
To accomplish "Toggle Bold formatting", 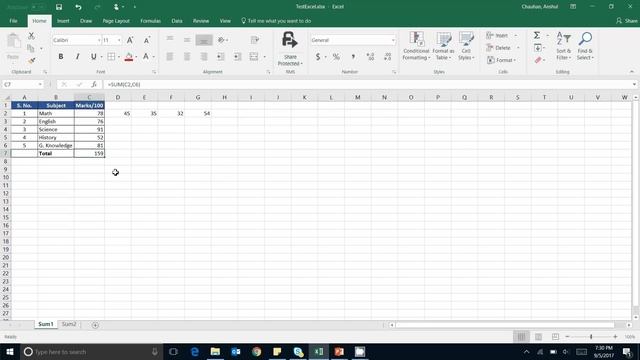I will [60, 57].
